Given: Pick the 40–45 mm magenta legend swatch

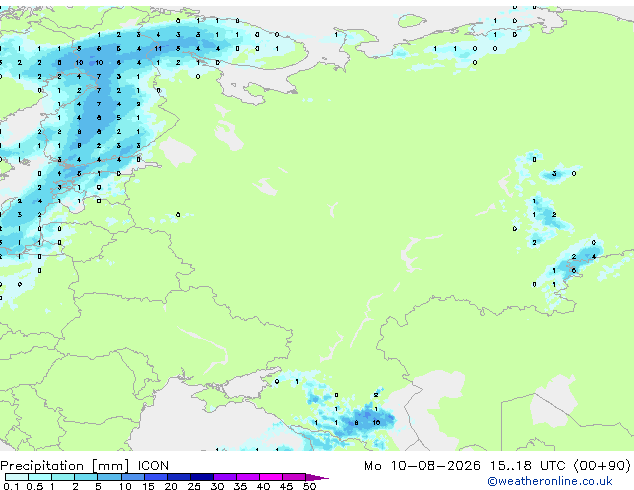Looking at the screenshot, I should [271, 477].
